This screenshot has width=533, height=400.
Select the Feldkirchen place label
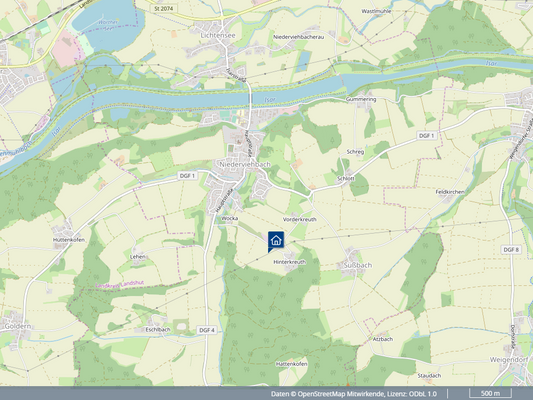point(450,192)
